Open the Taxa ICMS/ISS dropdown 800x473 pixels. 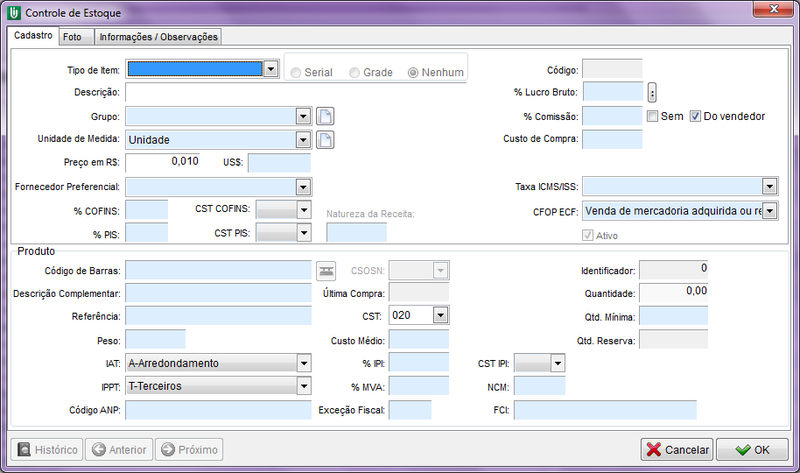(768, 187)
